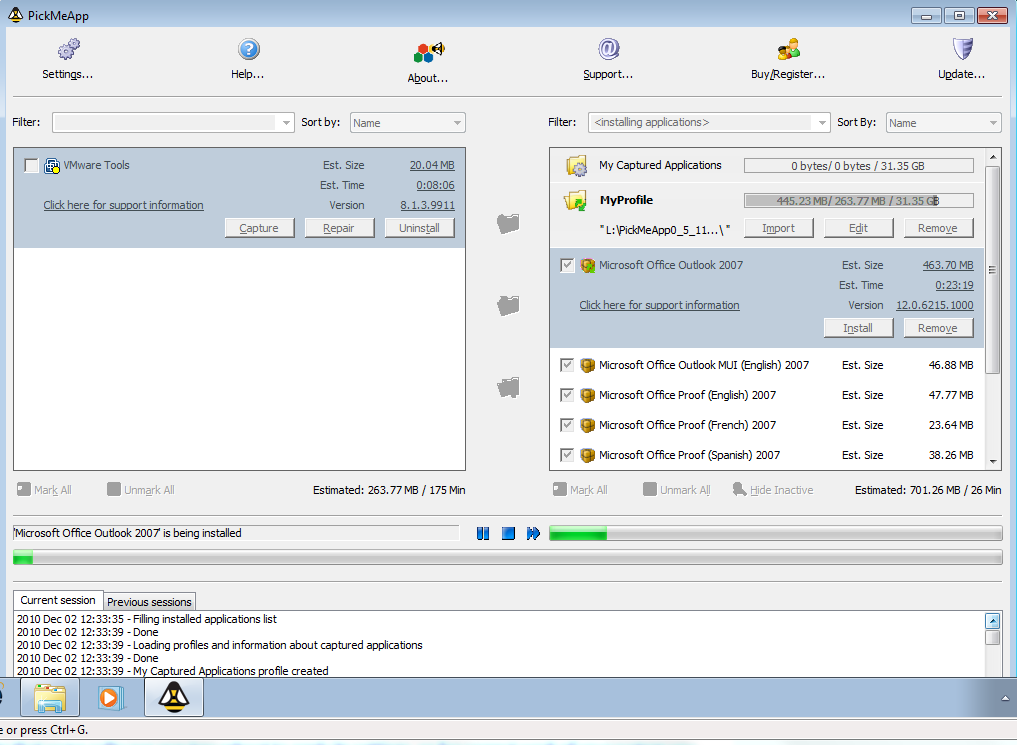Click the top transfer arrow between panels

tap(508, 223)
